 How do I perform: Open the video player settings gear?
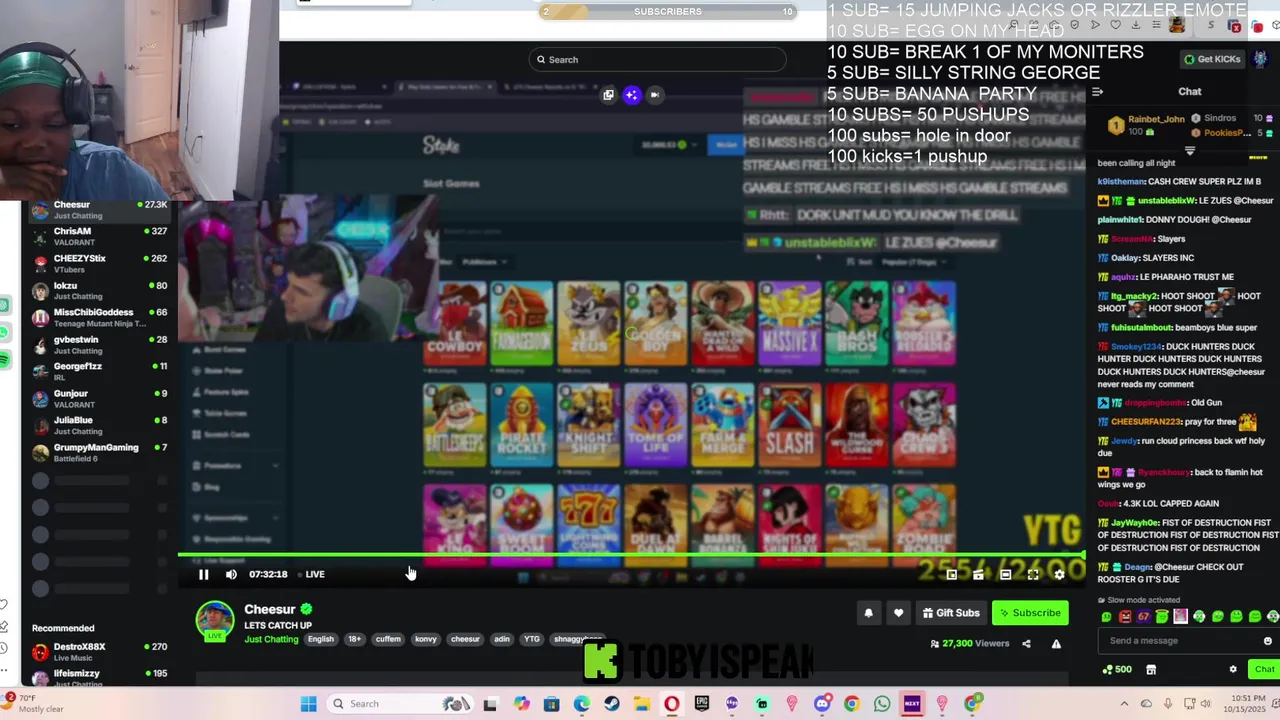(1059, 574)
